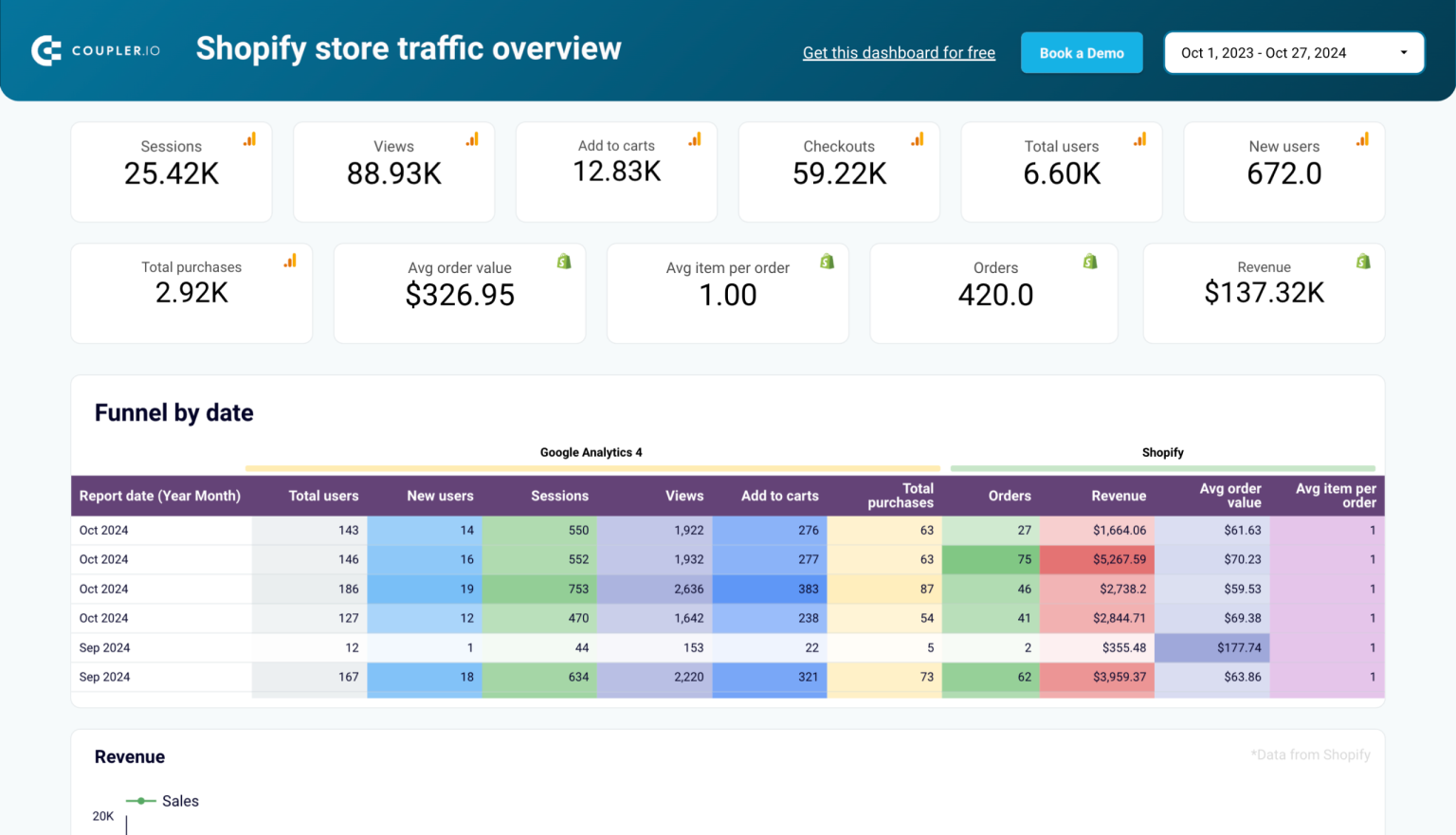Screen dimensions: 1456x835
Task: Toggle the Sales series in the Revenue legend
Action: coord(162,801)
